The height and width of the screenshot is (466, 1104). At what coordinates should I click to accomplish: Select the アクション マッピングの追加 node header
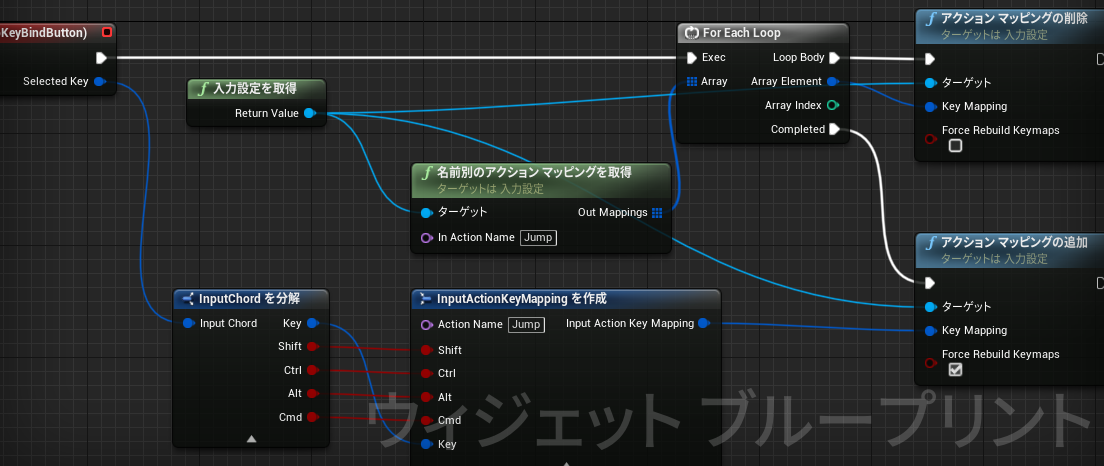tap(1010, 251)
